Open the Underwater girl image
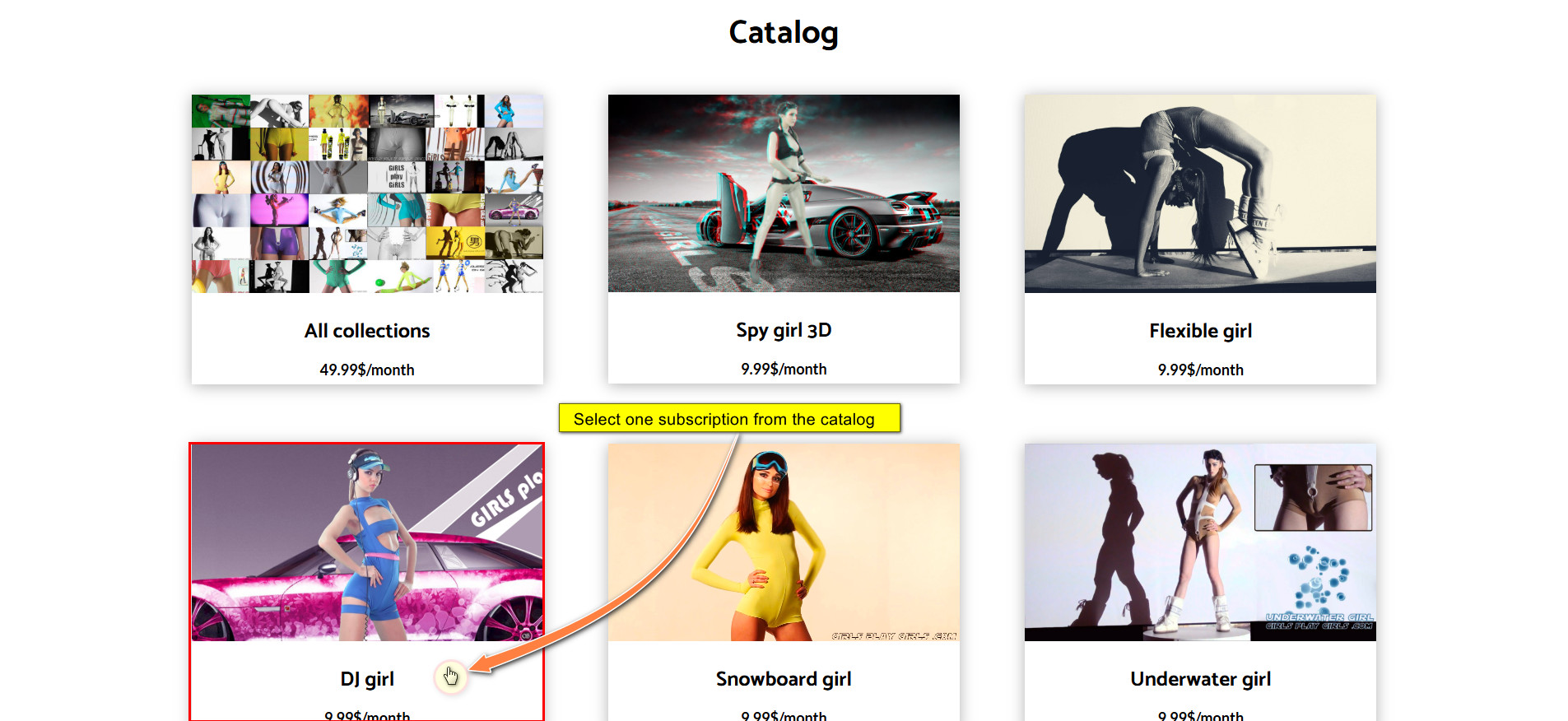The width and height of the screenshot is (1568, 721). click(x=1200, y=542)
